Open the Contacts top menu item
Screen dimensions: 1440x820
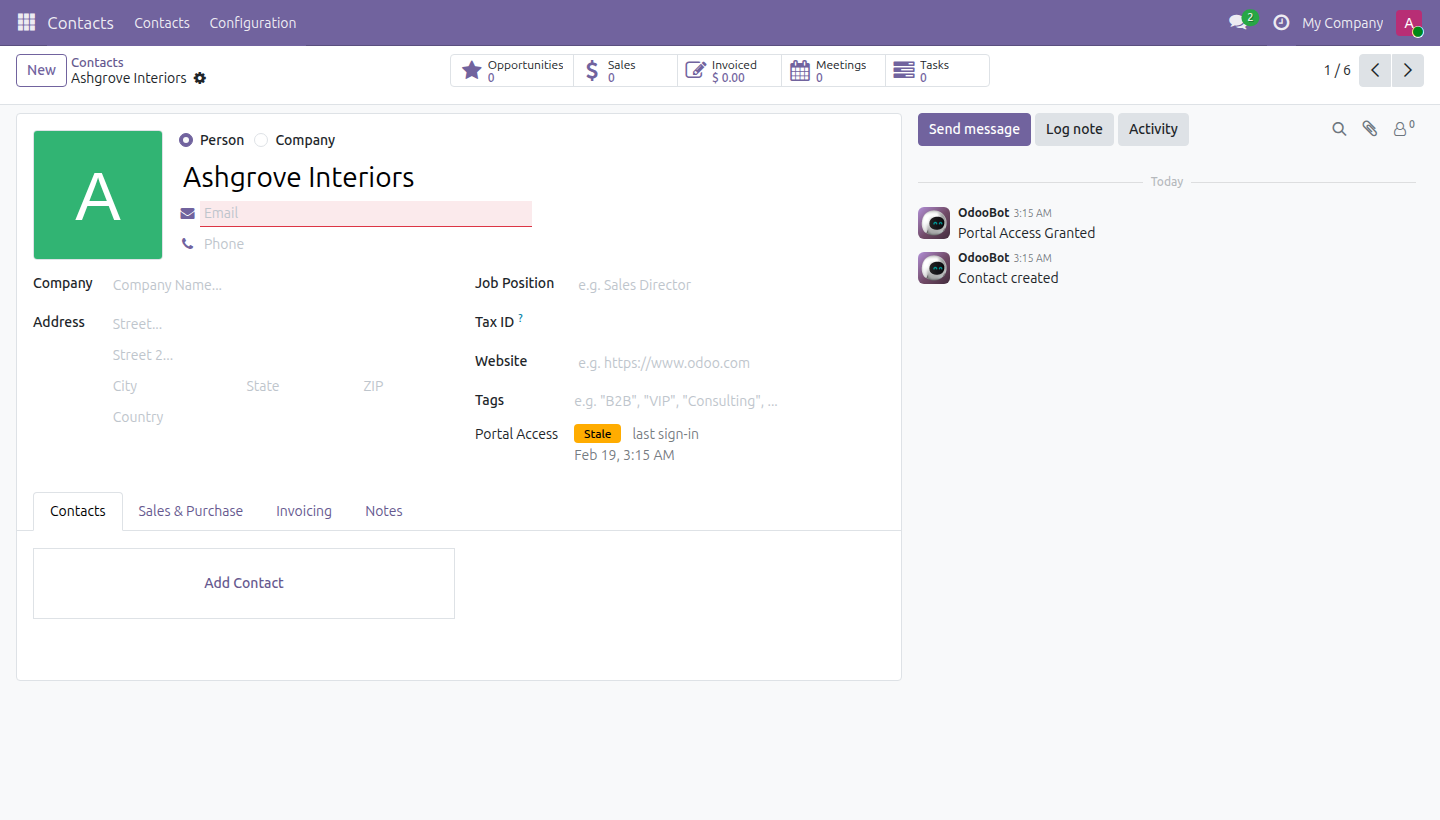(x=162, y=23)
